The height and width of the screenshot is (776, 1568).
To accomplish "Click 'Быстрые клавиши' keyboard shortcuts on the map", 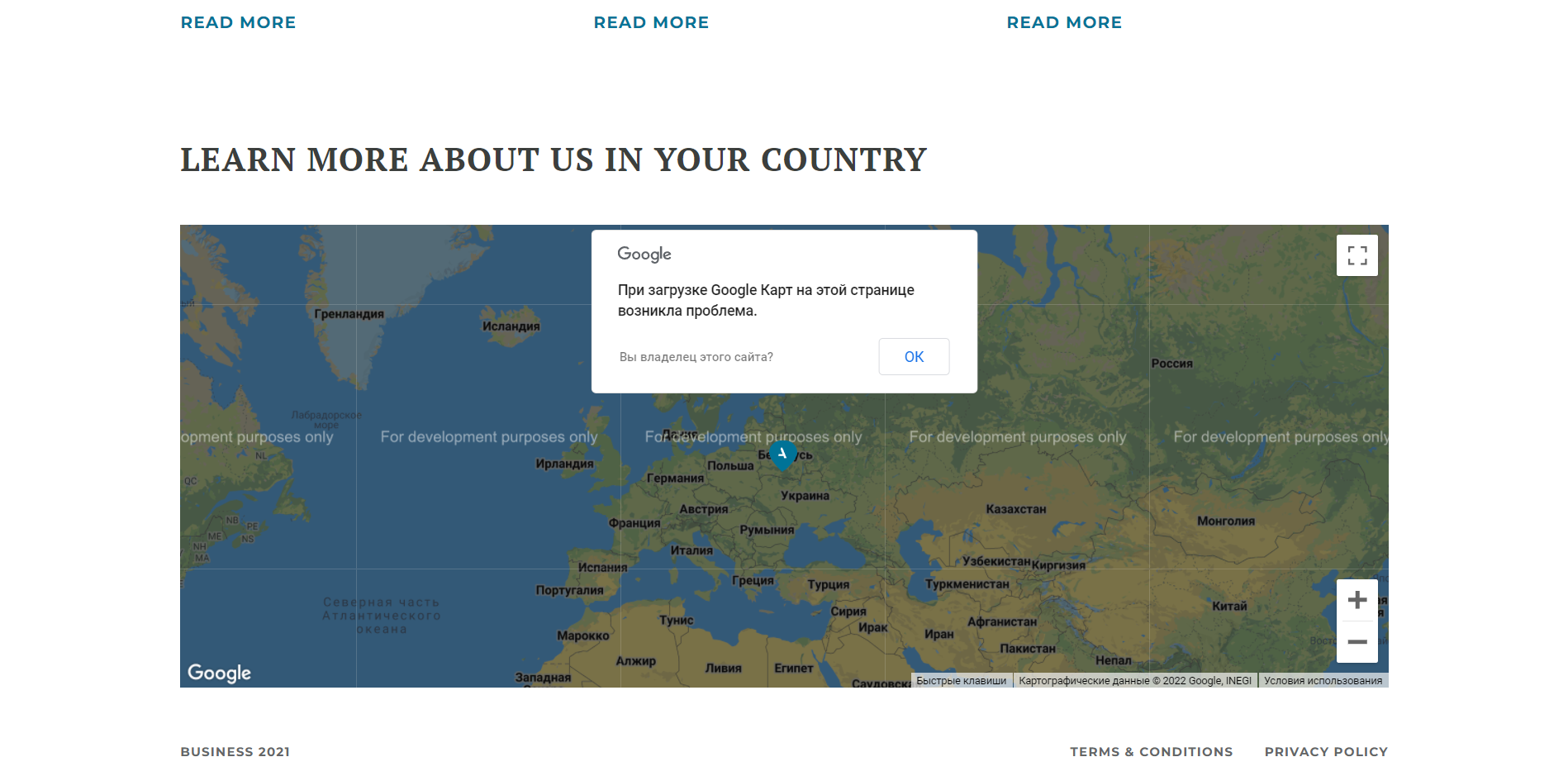I will point(962,680).
